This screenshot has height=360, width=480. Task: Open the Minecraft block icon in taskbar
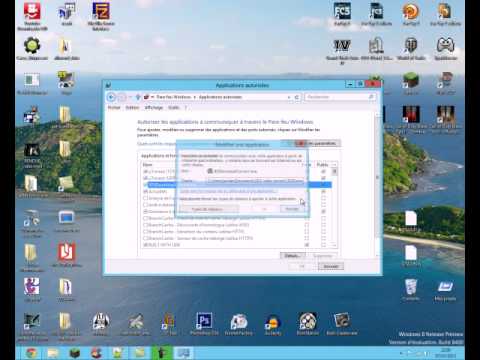coord(75,353)
